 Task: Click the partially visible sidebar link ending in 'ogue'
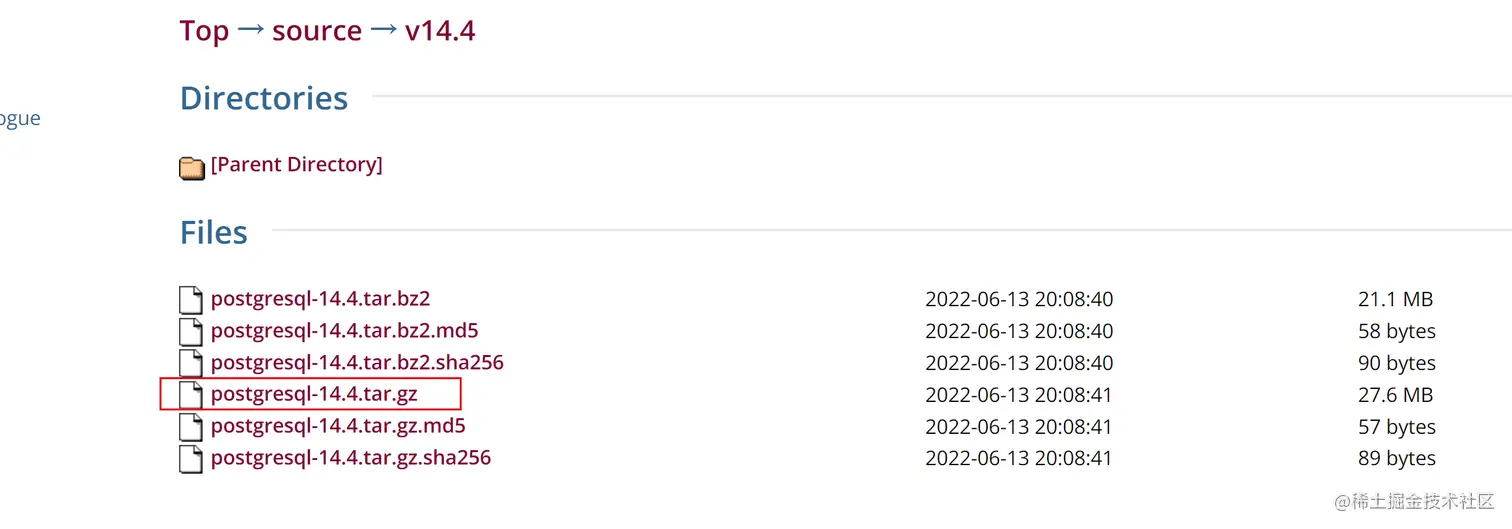point(20,118)
